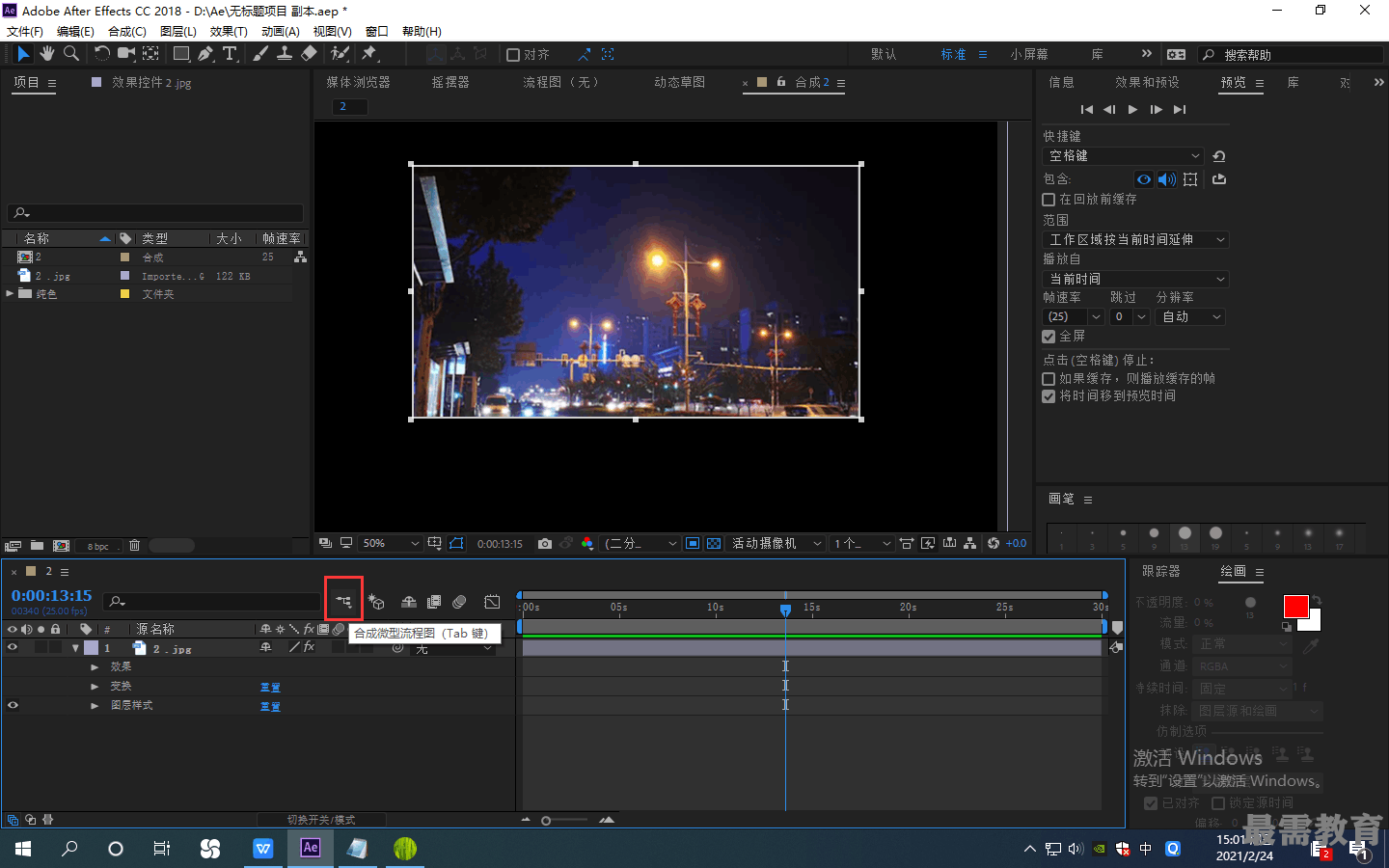The width and height of the screenshot is (1389, 868).
Task: Toggle include video eye in Preview
Action: click(1144, 179)
